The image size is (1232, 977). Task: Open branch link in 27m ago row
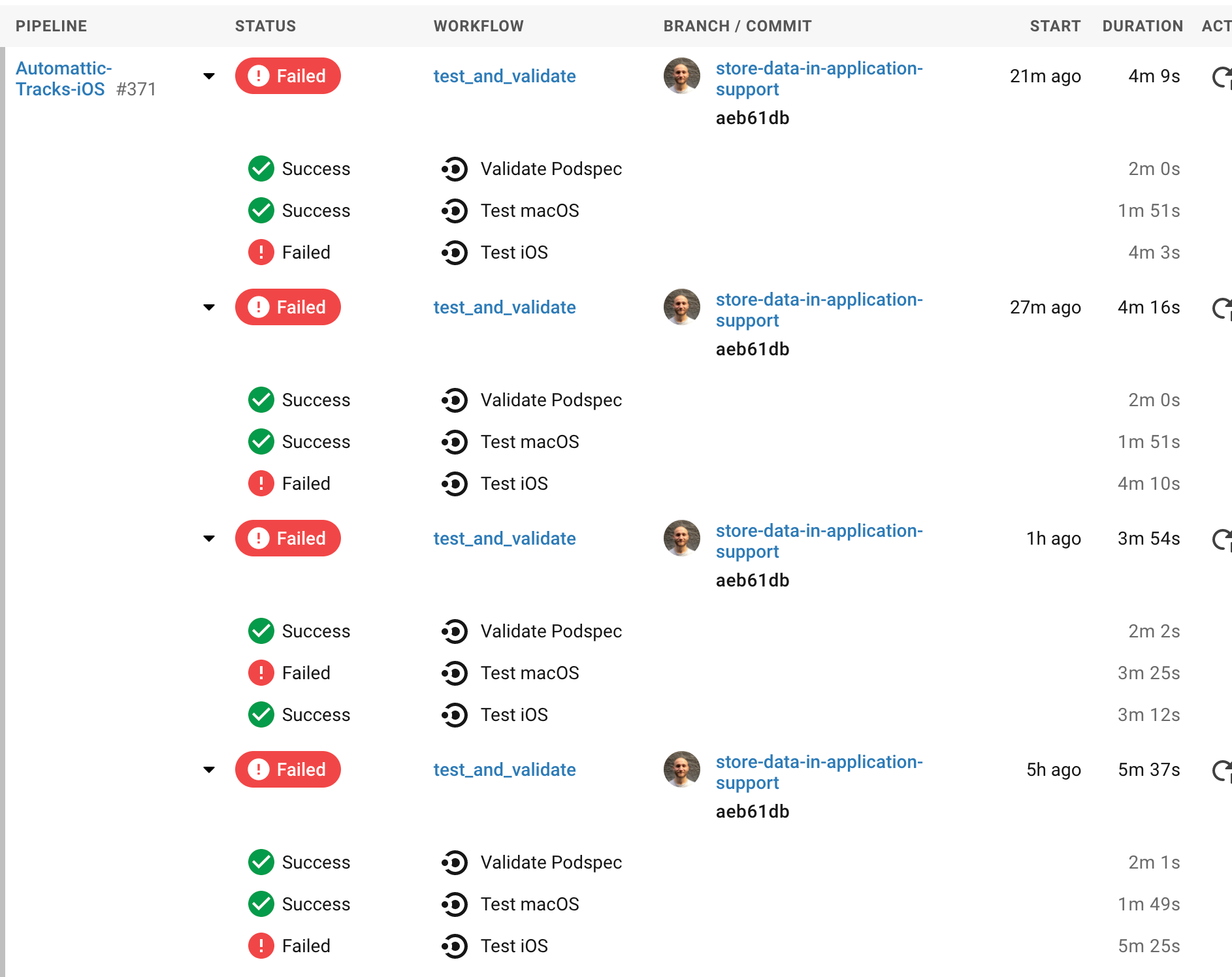819,310
